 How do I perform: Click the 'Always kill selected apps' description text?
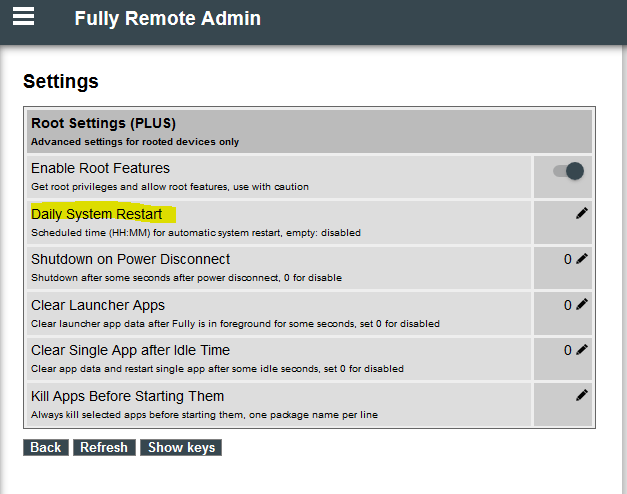tap(204, 415)
